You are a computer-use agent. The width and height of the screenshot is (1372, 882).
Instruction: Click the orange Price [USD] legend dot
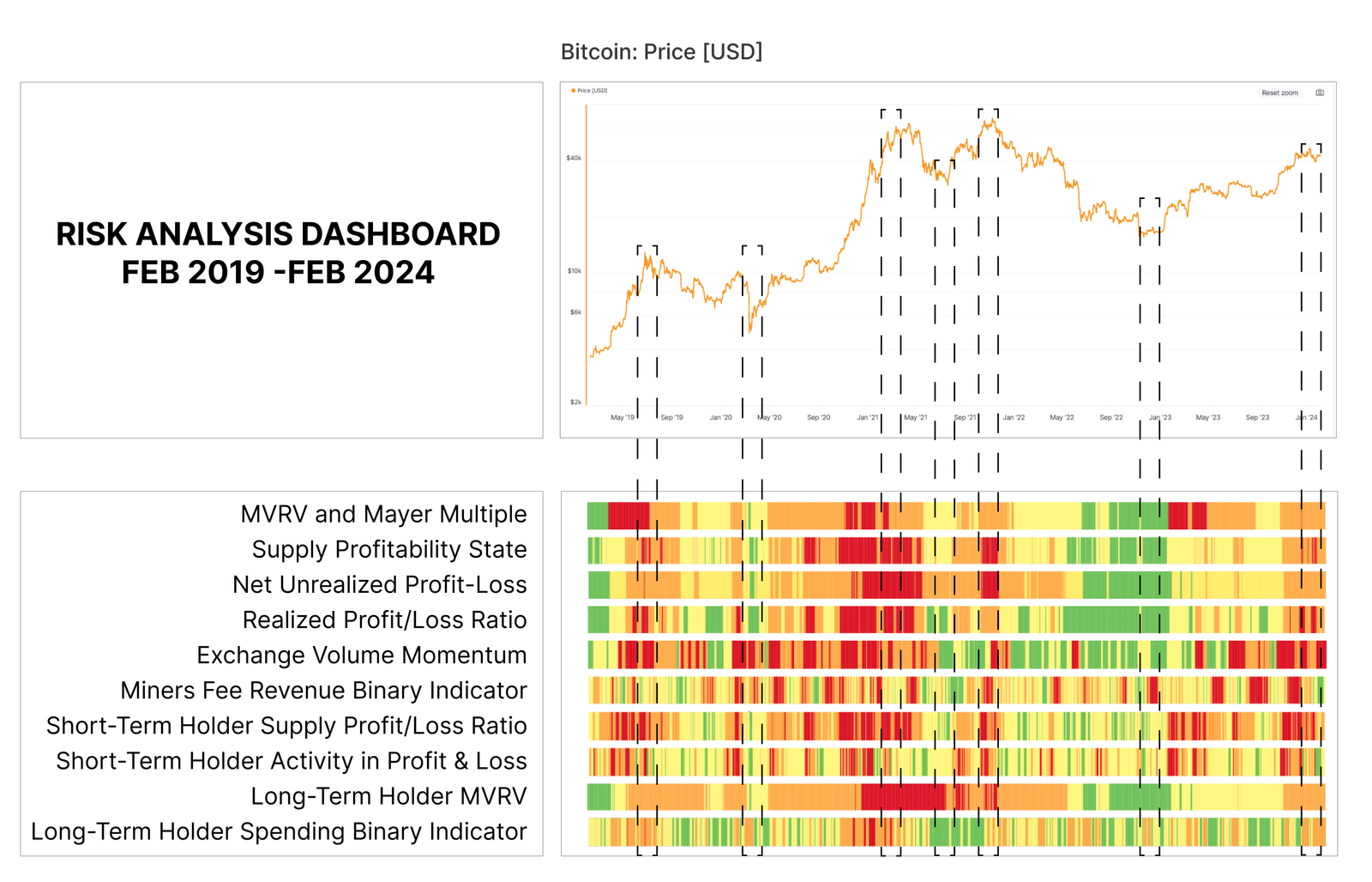573,90
